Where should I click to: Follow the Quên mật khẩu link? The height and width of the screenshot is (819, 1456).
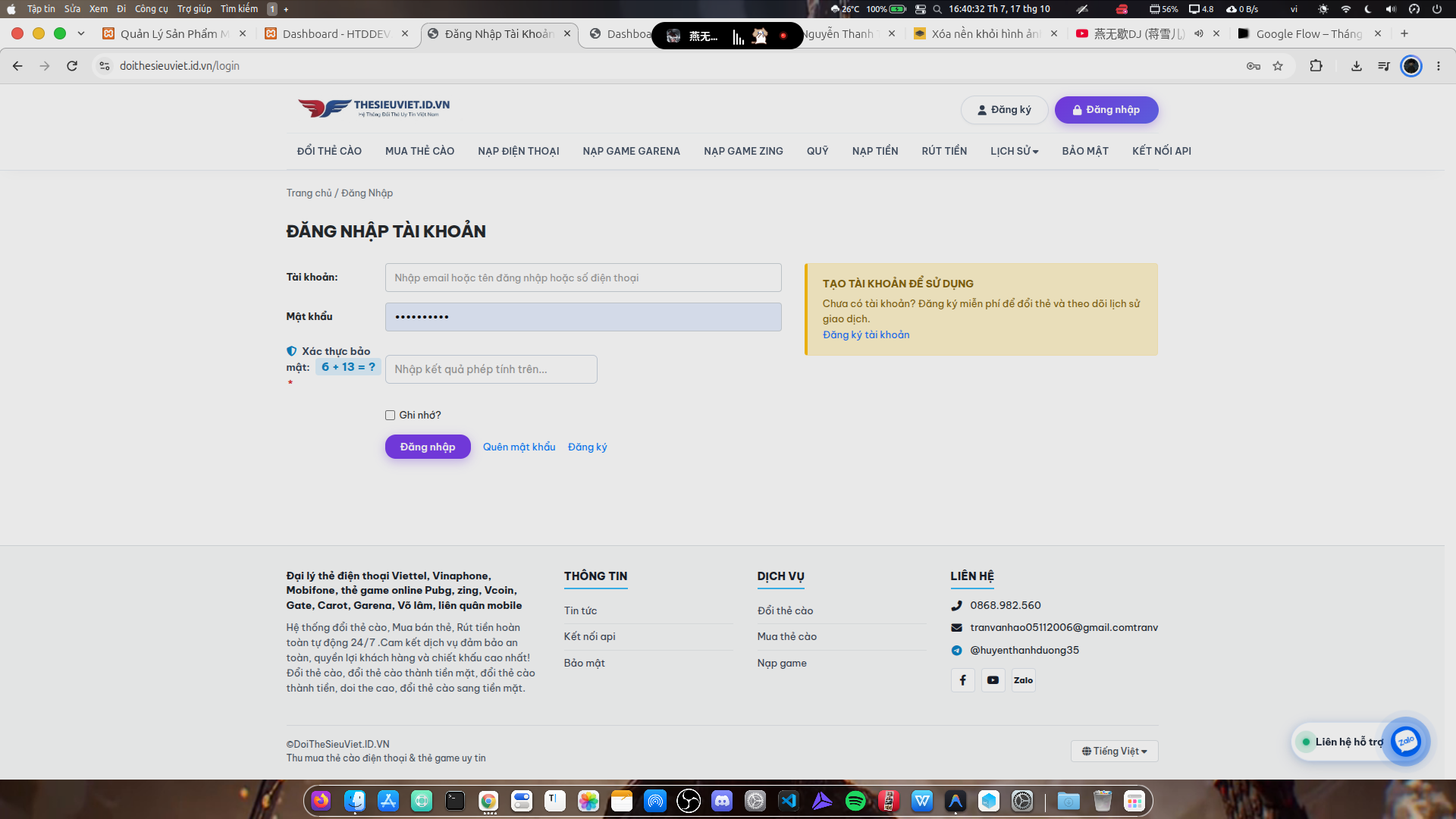pos(519,447)
